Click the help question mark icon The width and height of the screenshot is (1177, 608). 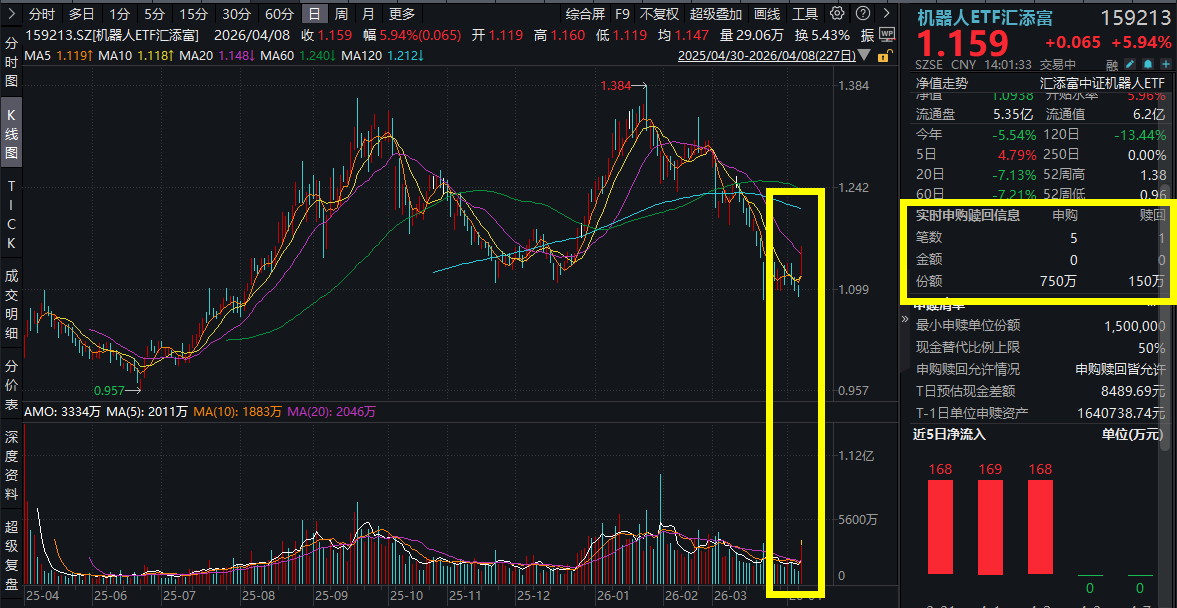coord(863,14)
